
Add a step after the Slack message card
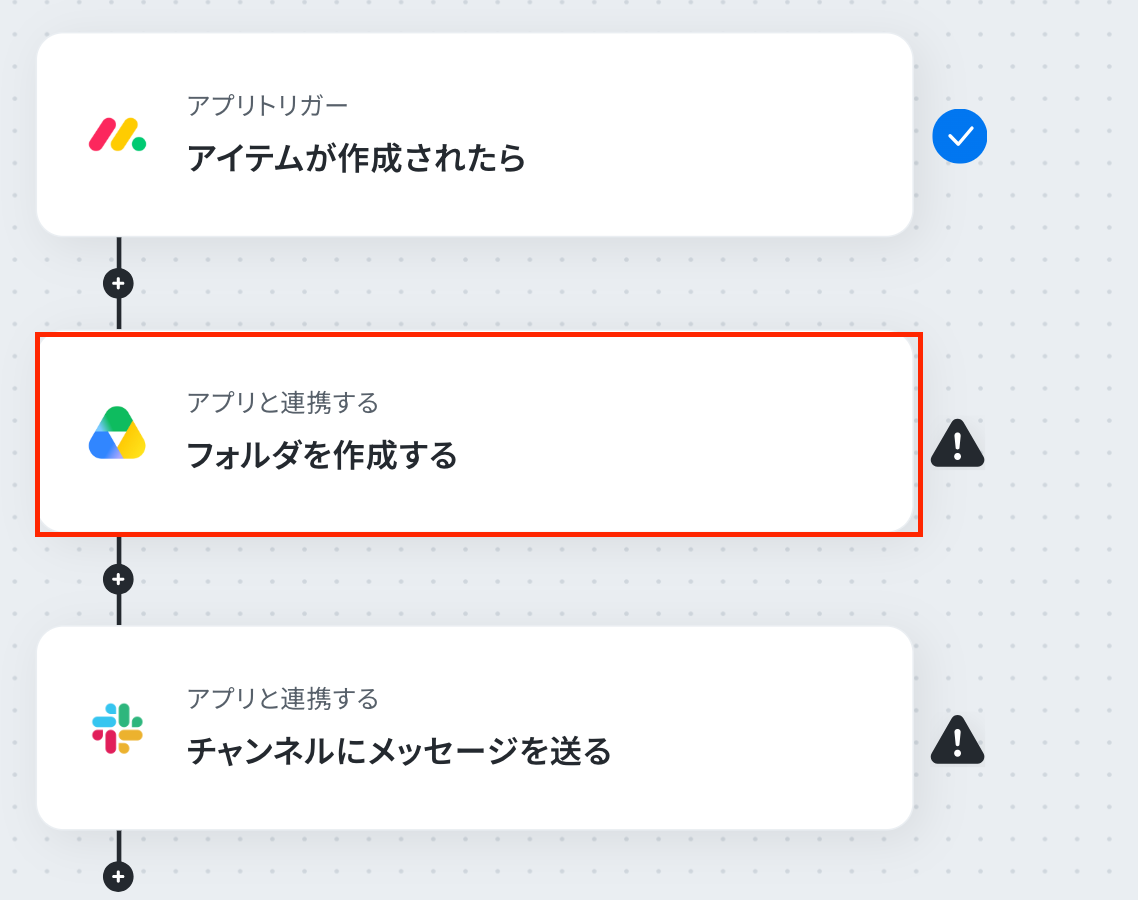point(118,876)
